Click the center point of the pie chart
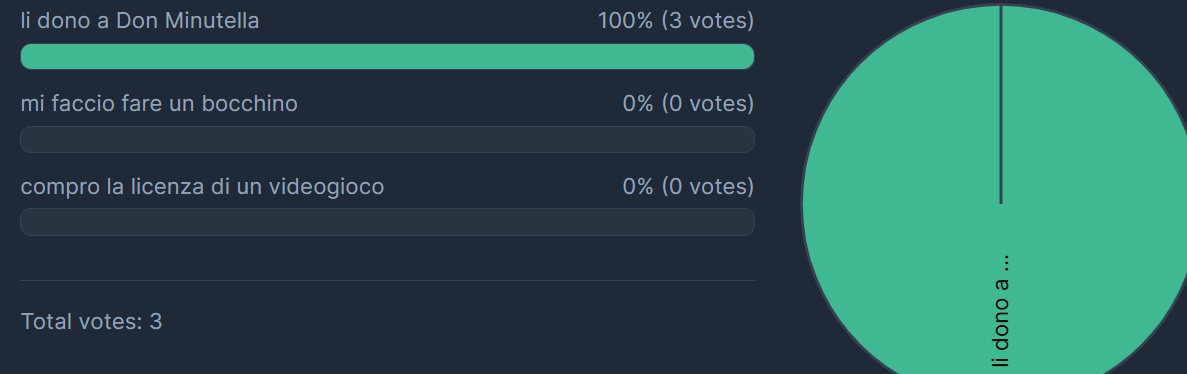This screenshot has height=374, width=1187. coord(1001,203)
